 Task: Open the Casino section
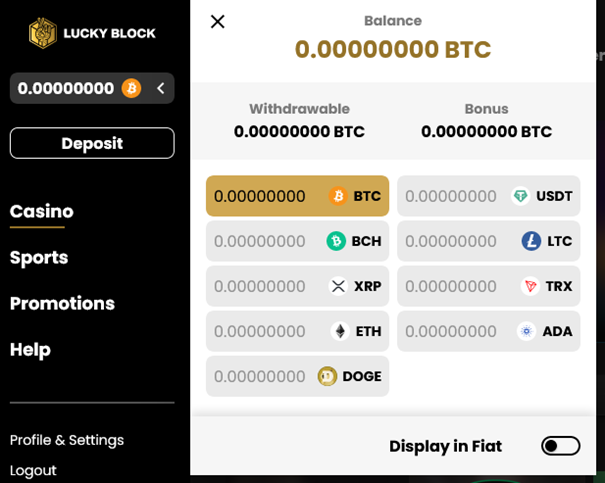(42, 211)
